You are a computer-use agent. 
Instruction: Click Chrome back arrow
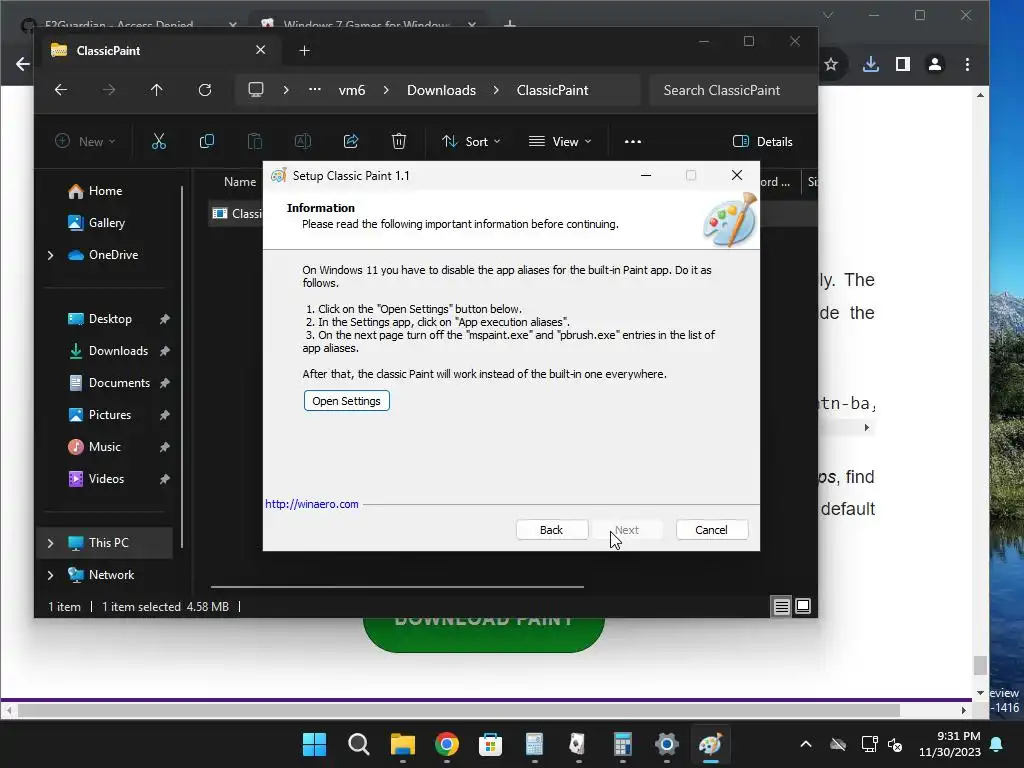point(23,64)
